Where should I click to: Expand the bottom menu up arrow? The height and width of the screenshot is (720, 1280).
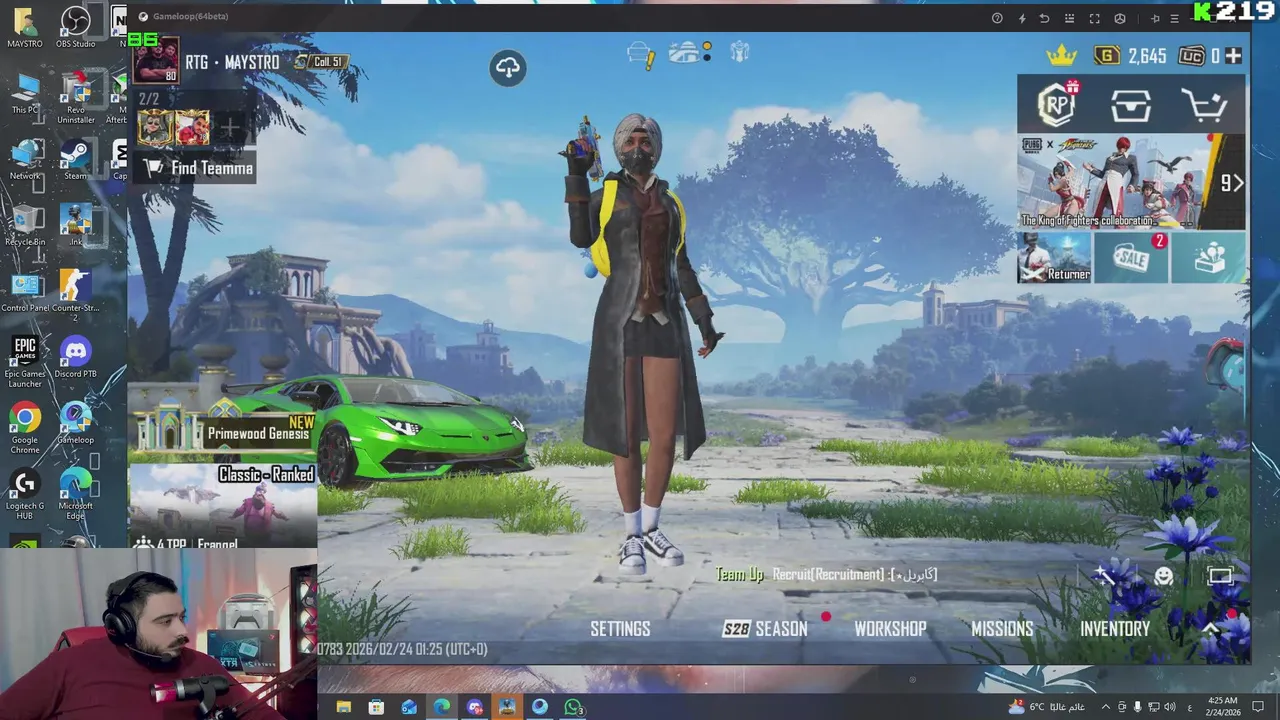[x=1210, y=629]
